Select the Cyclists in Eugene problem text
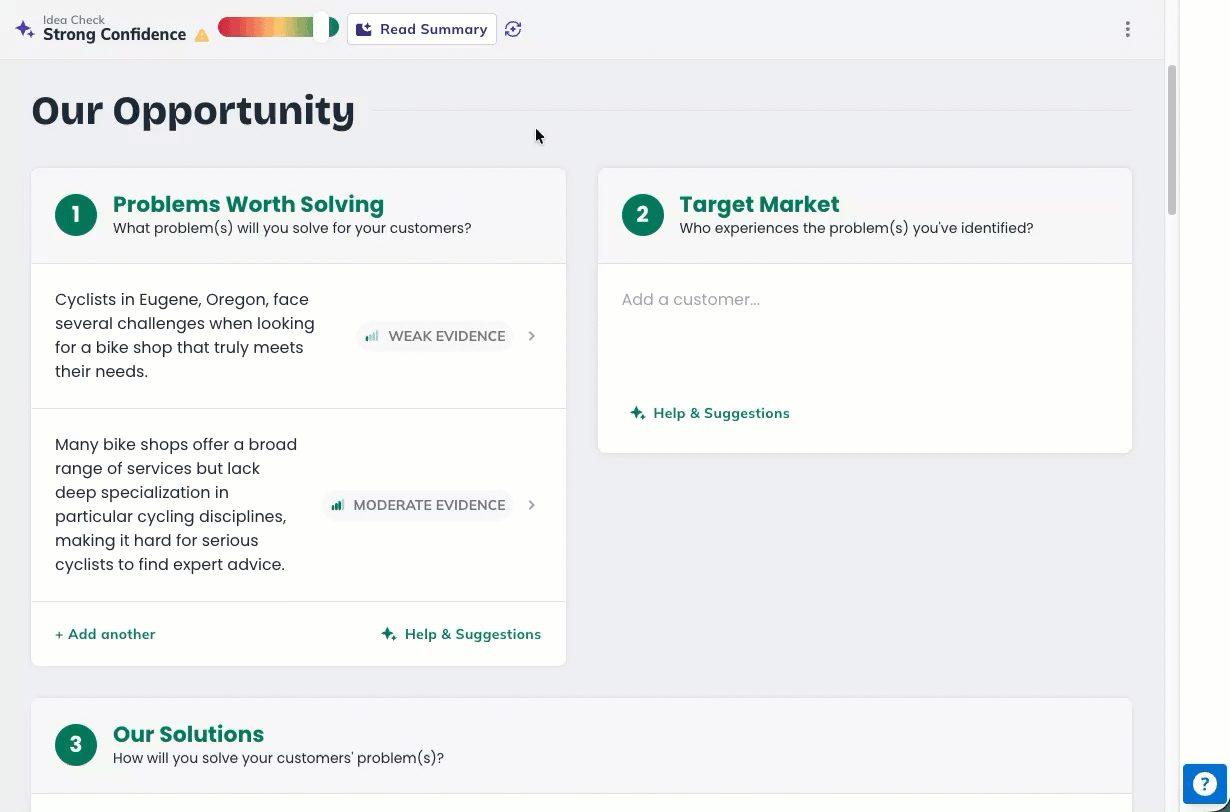The height and width of the screenshot is (812, 1230). pyautogui.click(x=185, y=335)
